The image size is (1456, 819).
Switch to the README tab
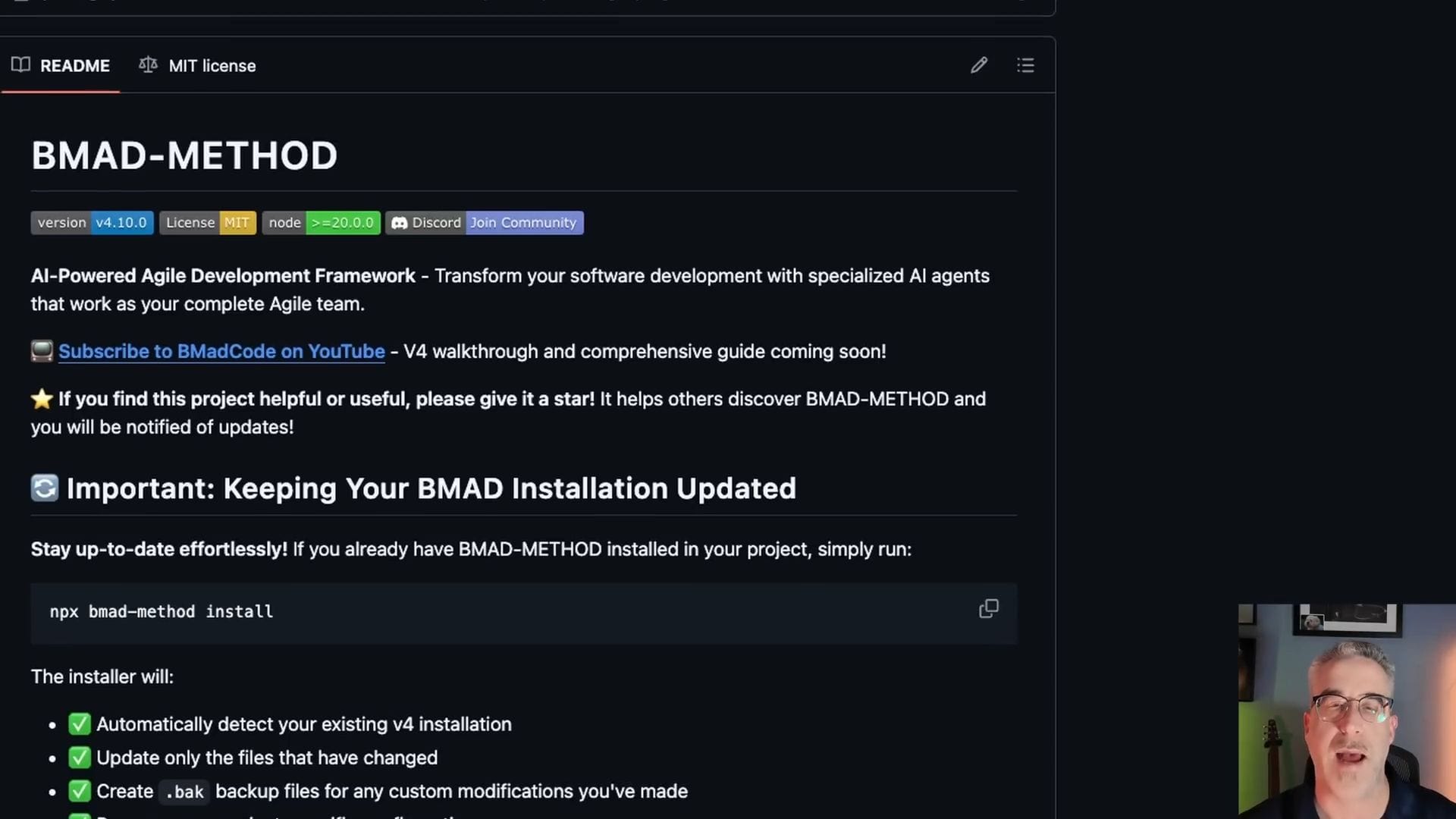(74, 66)
